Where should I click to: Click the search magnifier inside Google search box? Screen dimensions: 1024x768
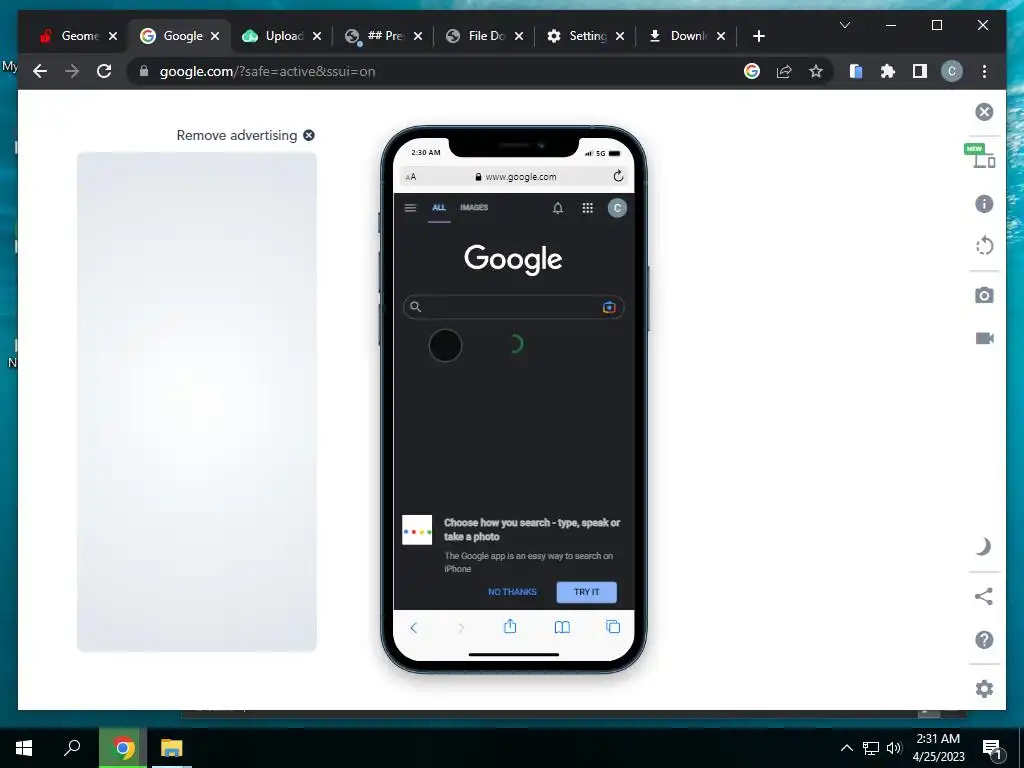point(415,307)
